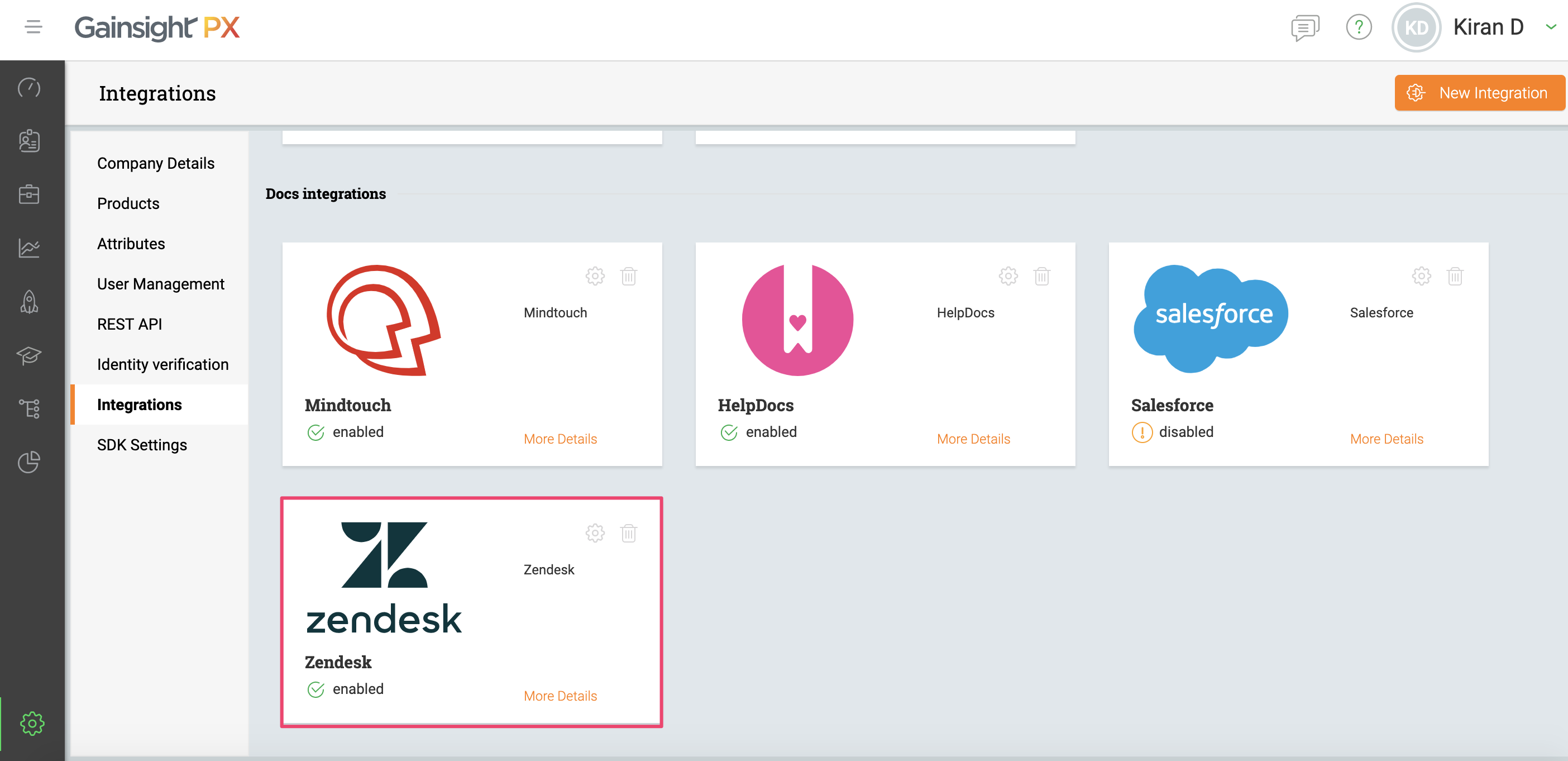Open the dashboard gauge sidebar icon
Image resolution: width=1568 pixels, height=761 pixels.
(x=28, y=88)
